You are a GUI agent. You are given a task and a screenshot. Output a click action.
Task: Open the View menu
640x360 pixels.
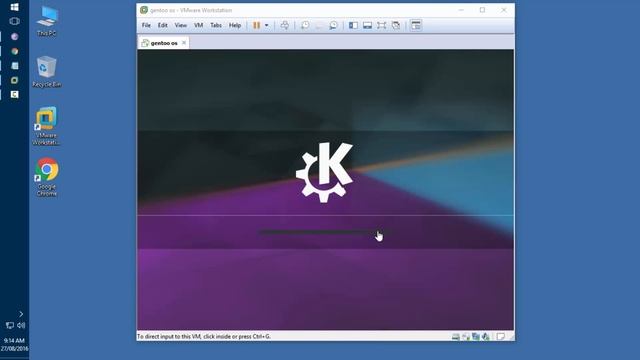click(x=180, y=25)
